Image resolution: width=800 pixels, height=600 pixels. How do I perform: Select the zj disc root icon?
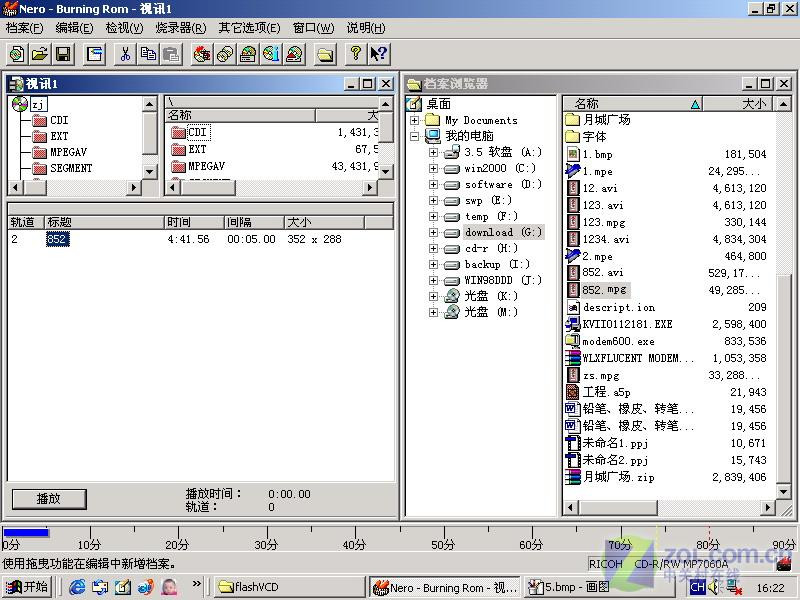pos(19,104)
